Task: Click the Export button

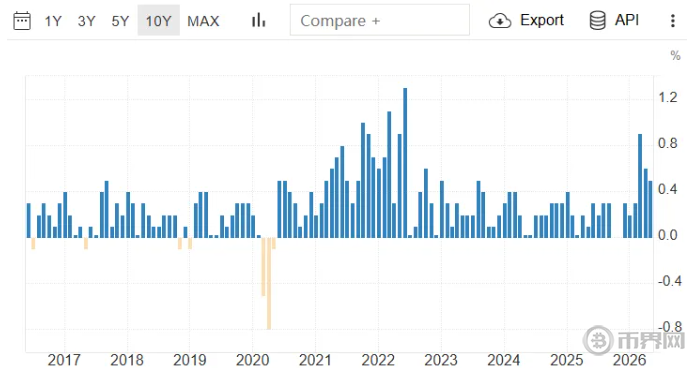Action: click(x=526, y=20)
